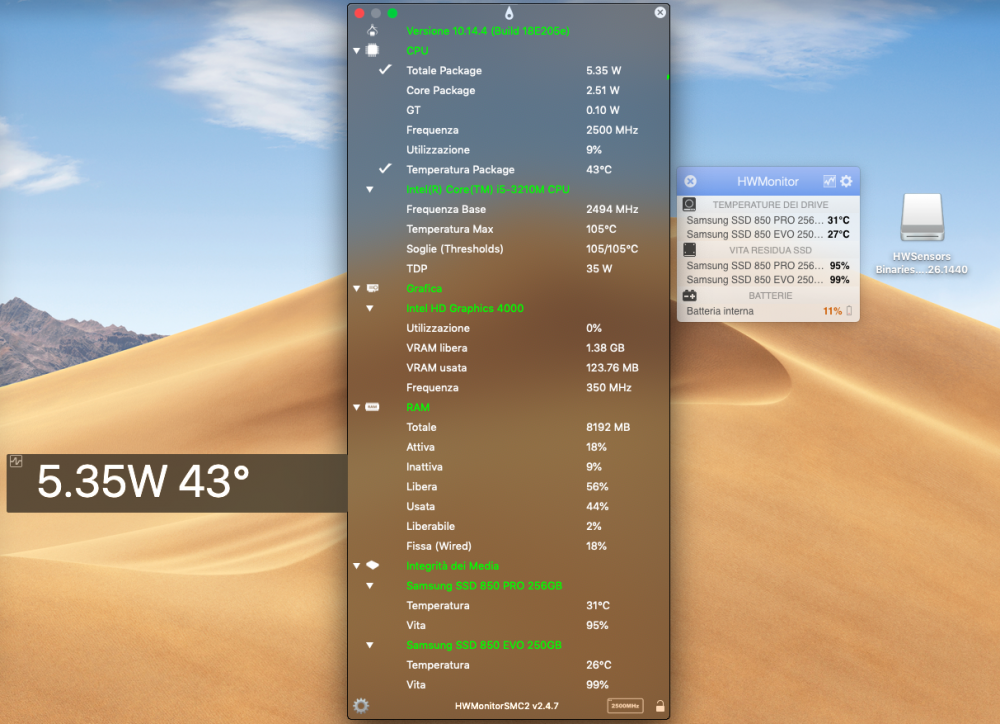Viewport: 1000px width, 724px height.
Task: Select the TDP 35 W row
Action: tap(508, 269)
